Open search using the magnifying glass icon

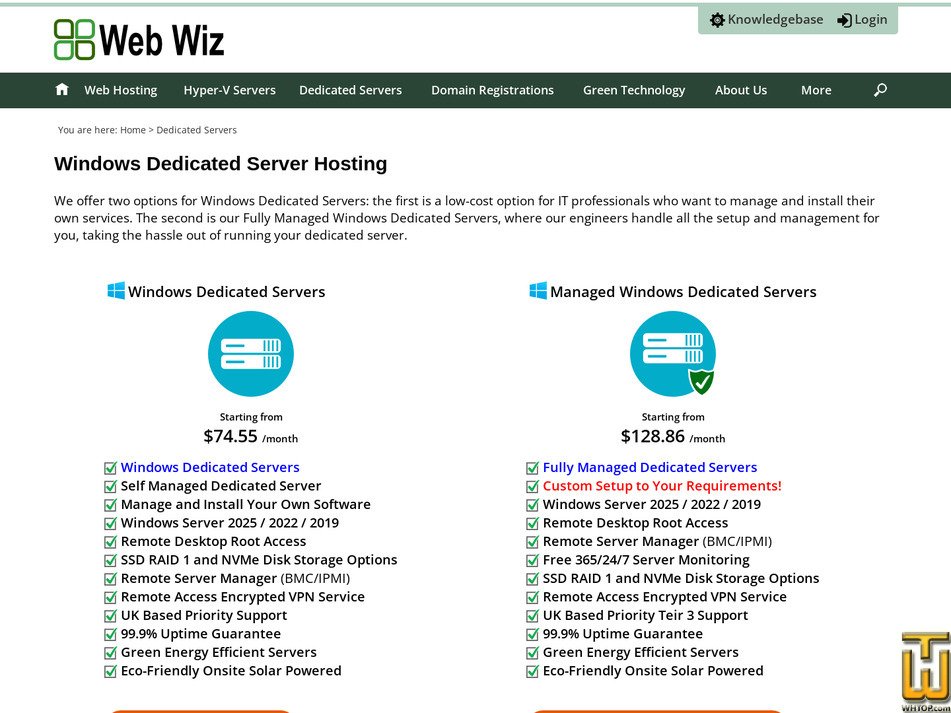[879, 90]
